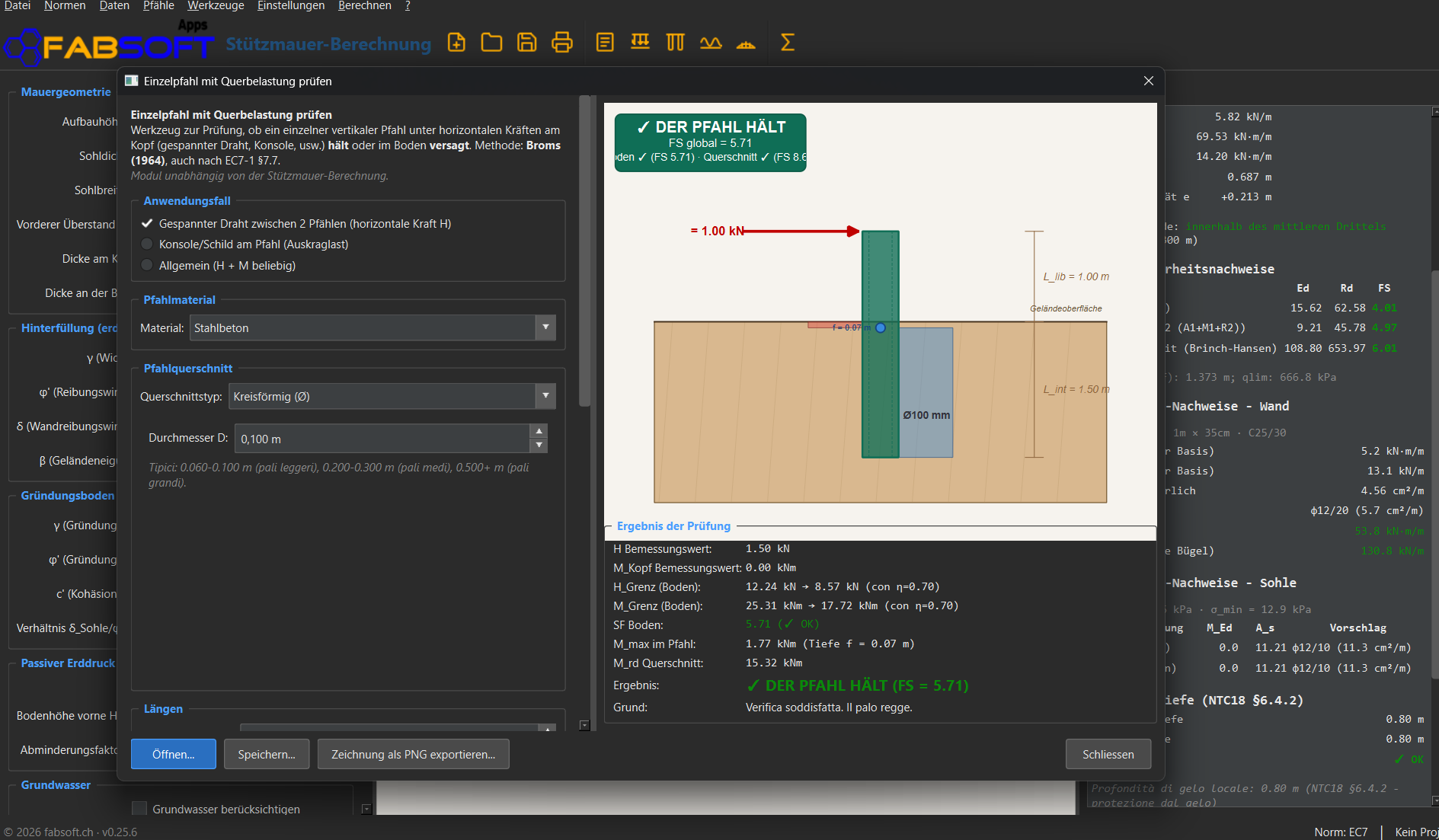Click the distributed load arrows toolbar icon
The width and height of the screenshot is (1439, 840).
pyautogui.click(x=640, y=42)
